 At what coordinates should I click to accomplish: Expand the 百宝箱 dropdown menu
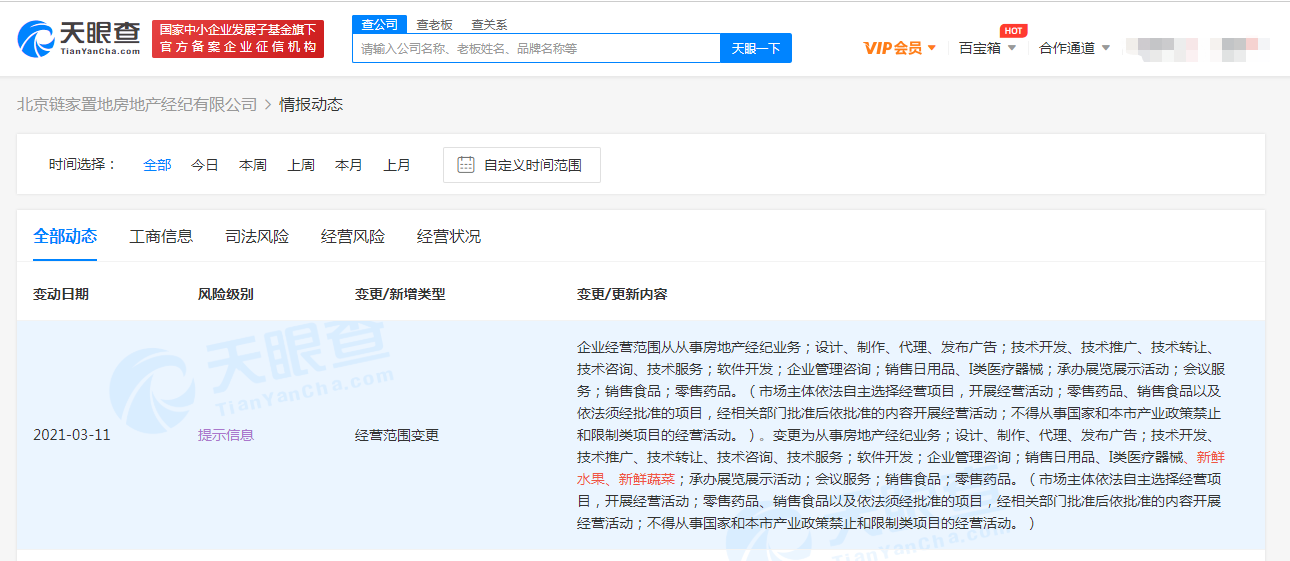click(x=987, y=48)
